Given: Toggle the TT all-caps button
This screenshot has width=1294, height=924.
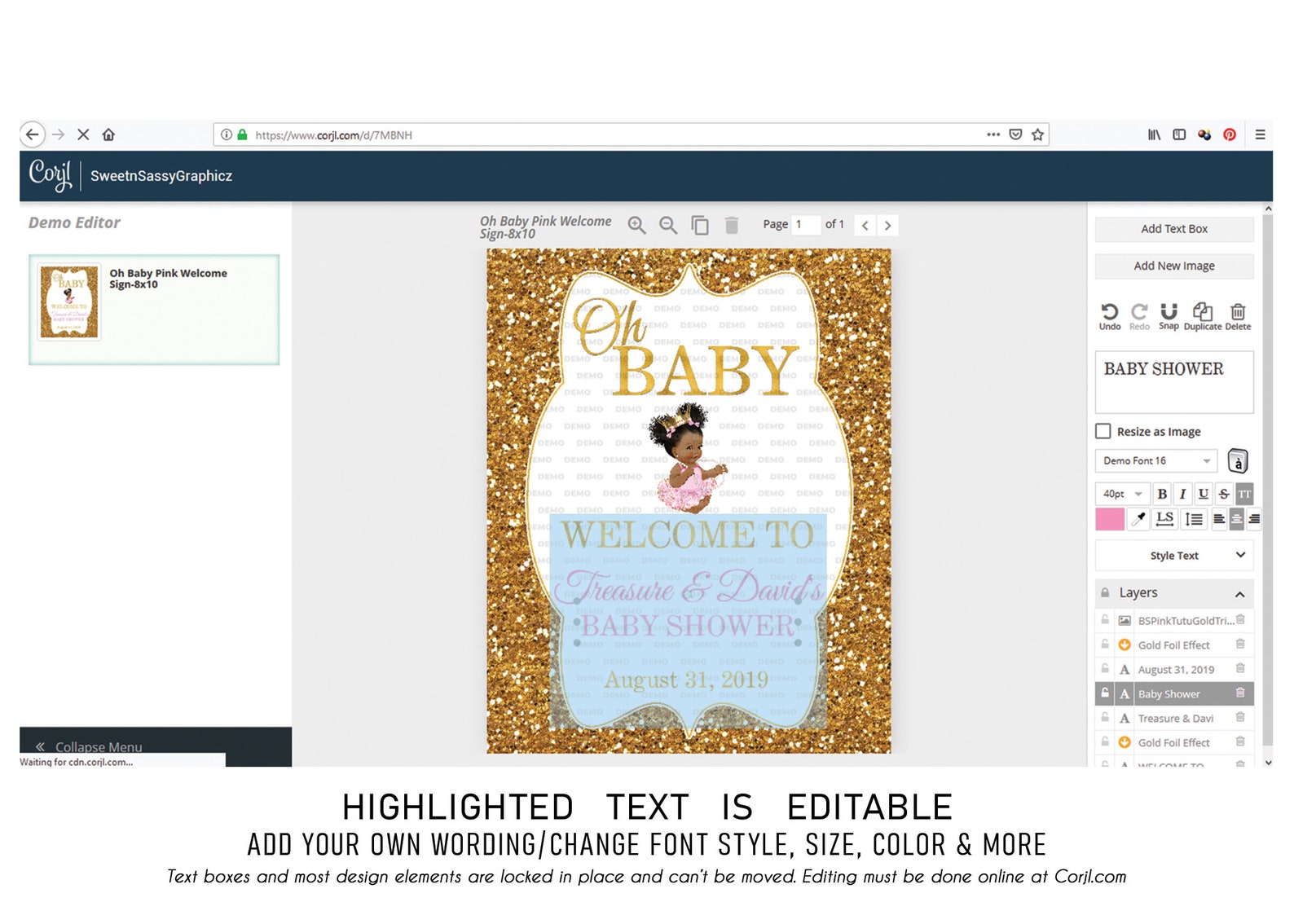Looking at the screenshot, I should pyautogui.click(x=1244, y=494).
